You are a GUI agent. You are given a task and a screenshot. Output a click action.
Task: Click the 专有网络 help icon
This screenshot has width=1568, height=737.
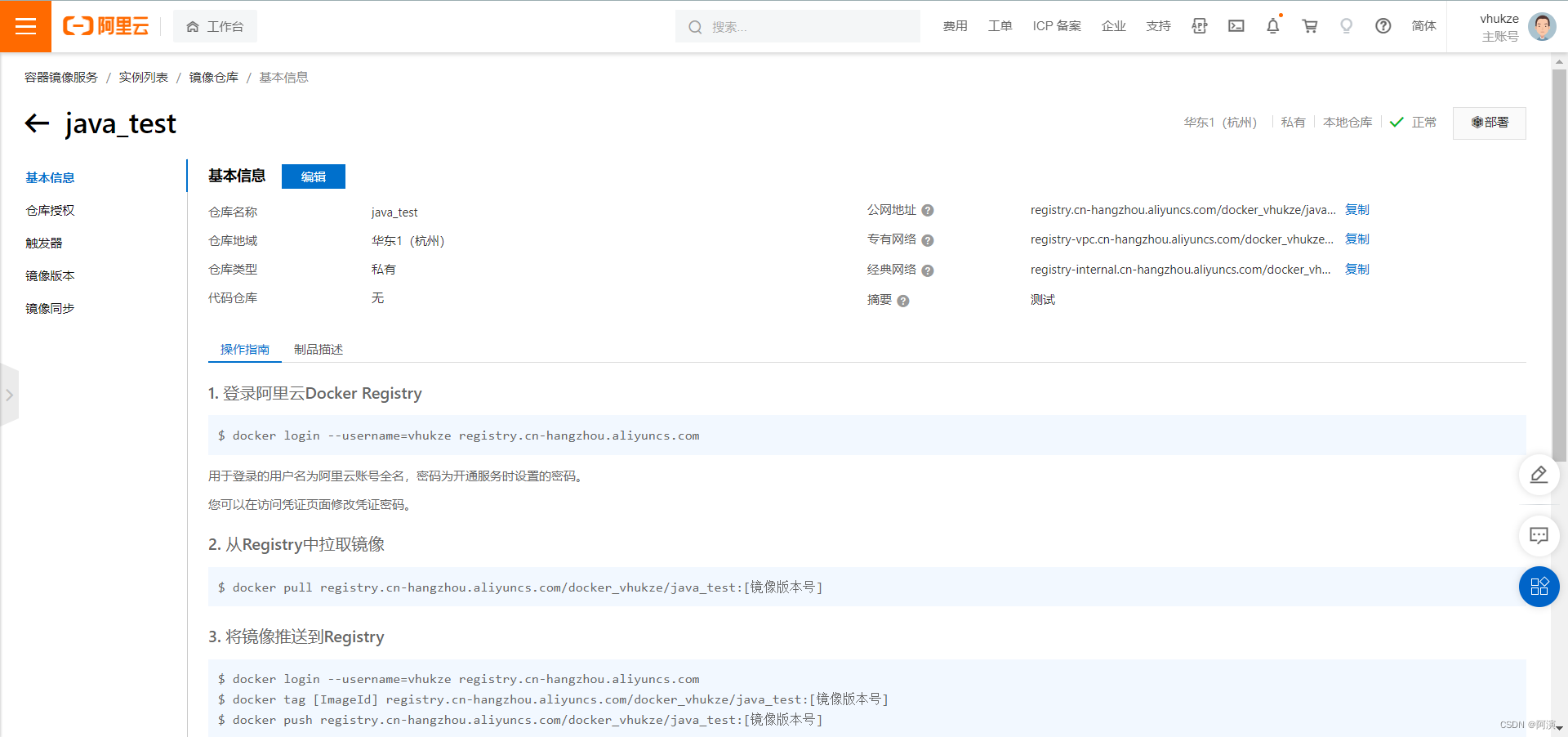tap(928, 240)
